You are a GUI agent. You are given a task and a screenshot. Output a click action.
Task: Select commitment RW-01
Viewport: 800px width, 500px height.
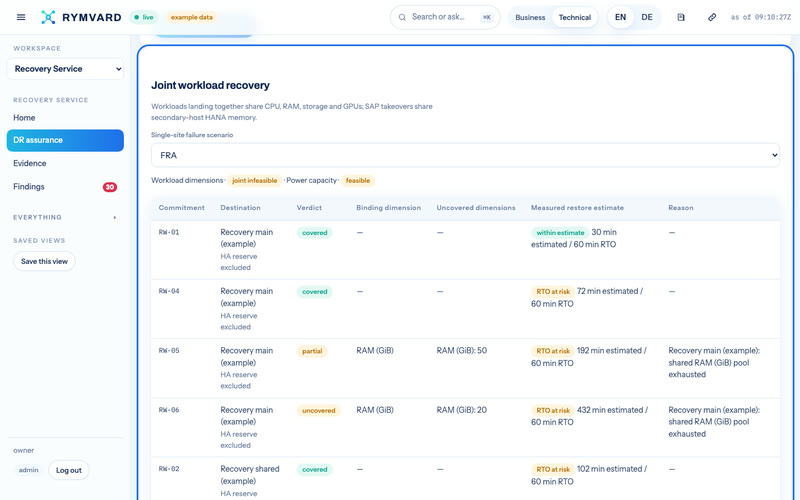pos(169,232)
